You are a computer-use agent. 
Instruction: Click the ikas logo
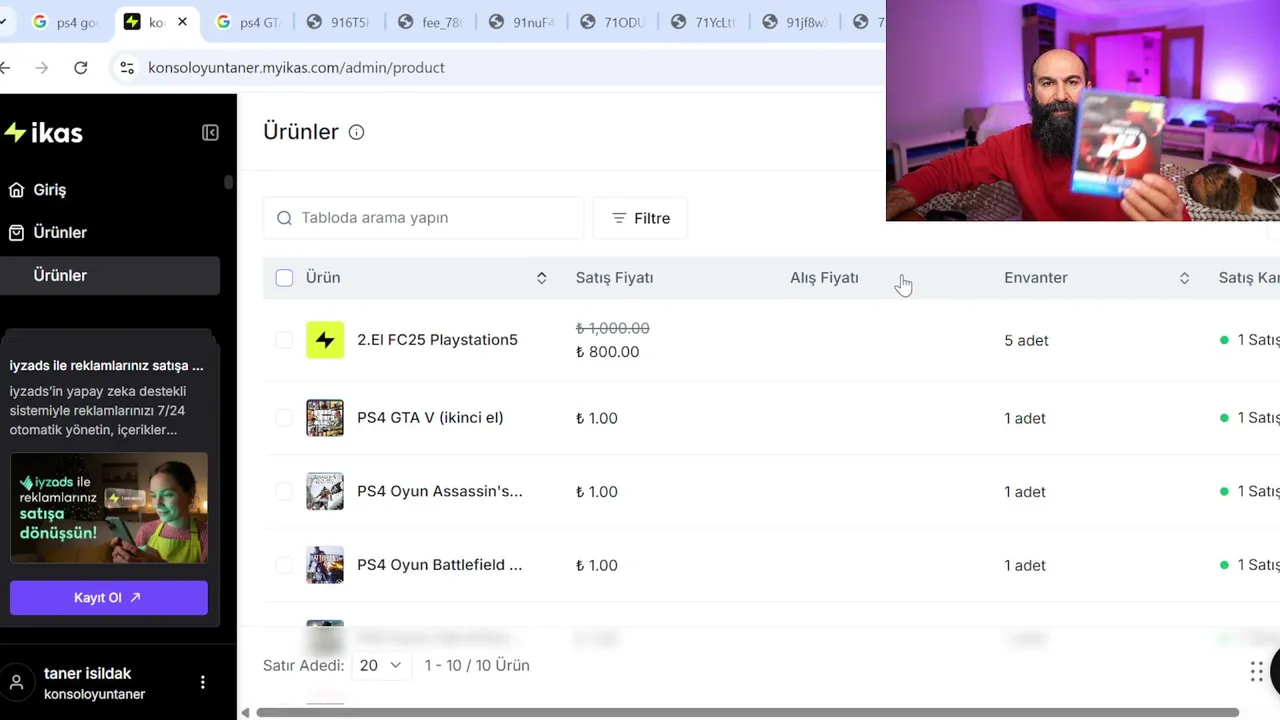44,133
